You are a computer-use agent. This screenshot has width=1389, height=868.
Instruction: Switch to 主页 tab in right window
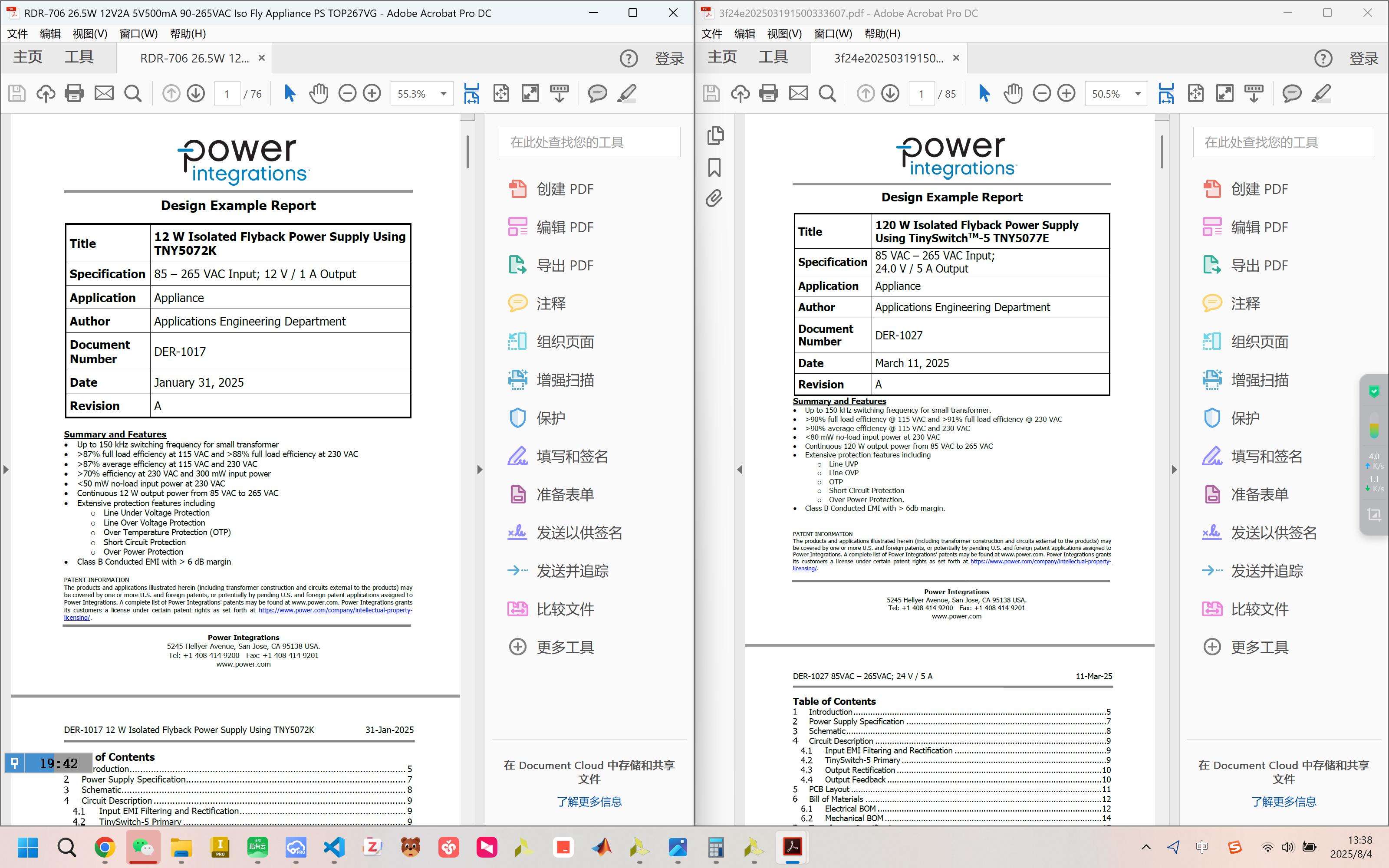(722, 57)
